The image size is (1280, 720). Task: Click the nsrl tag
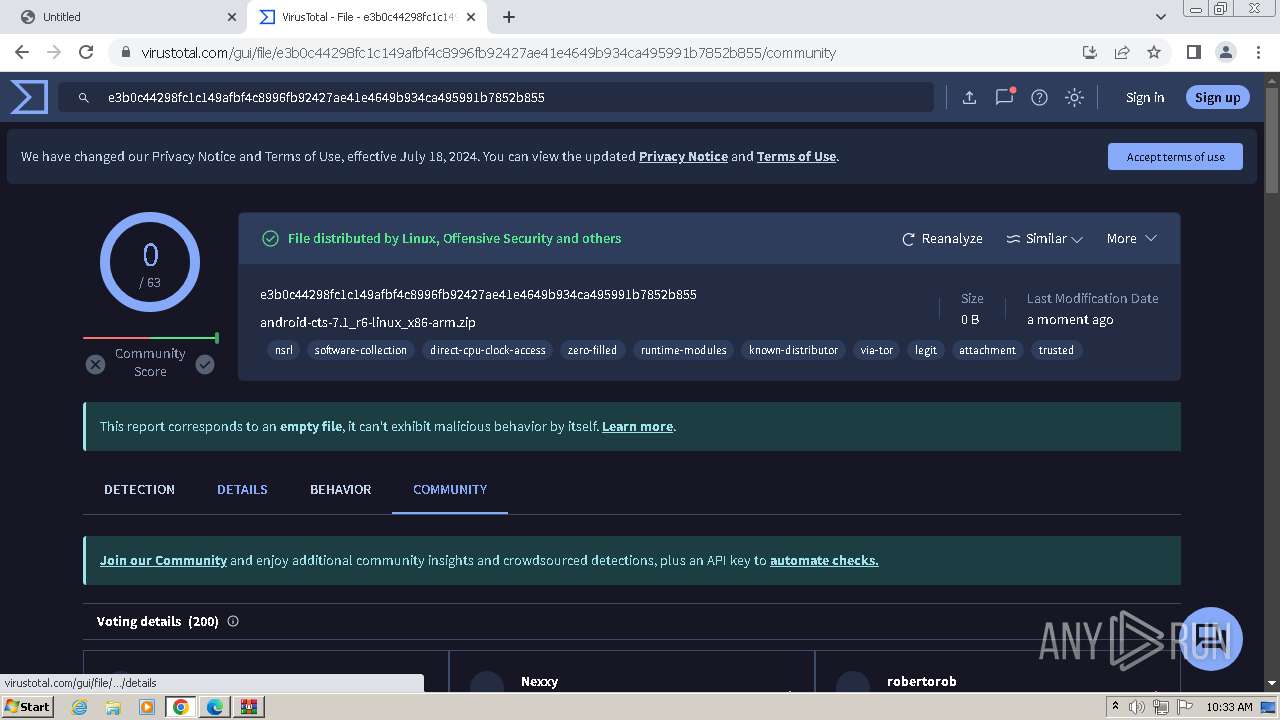click(x=284, y=350)
